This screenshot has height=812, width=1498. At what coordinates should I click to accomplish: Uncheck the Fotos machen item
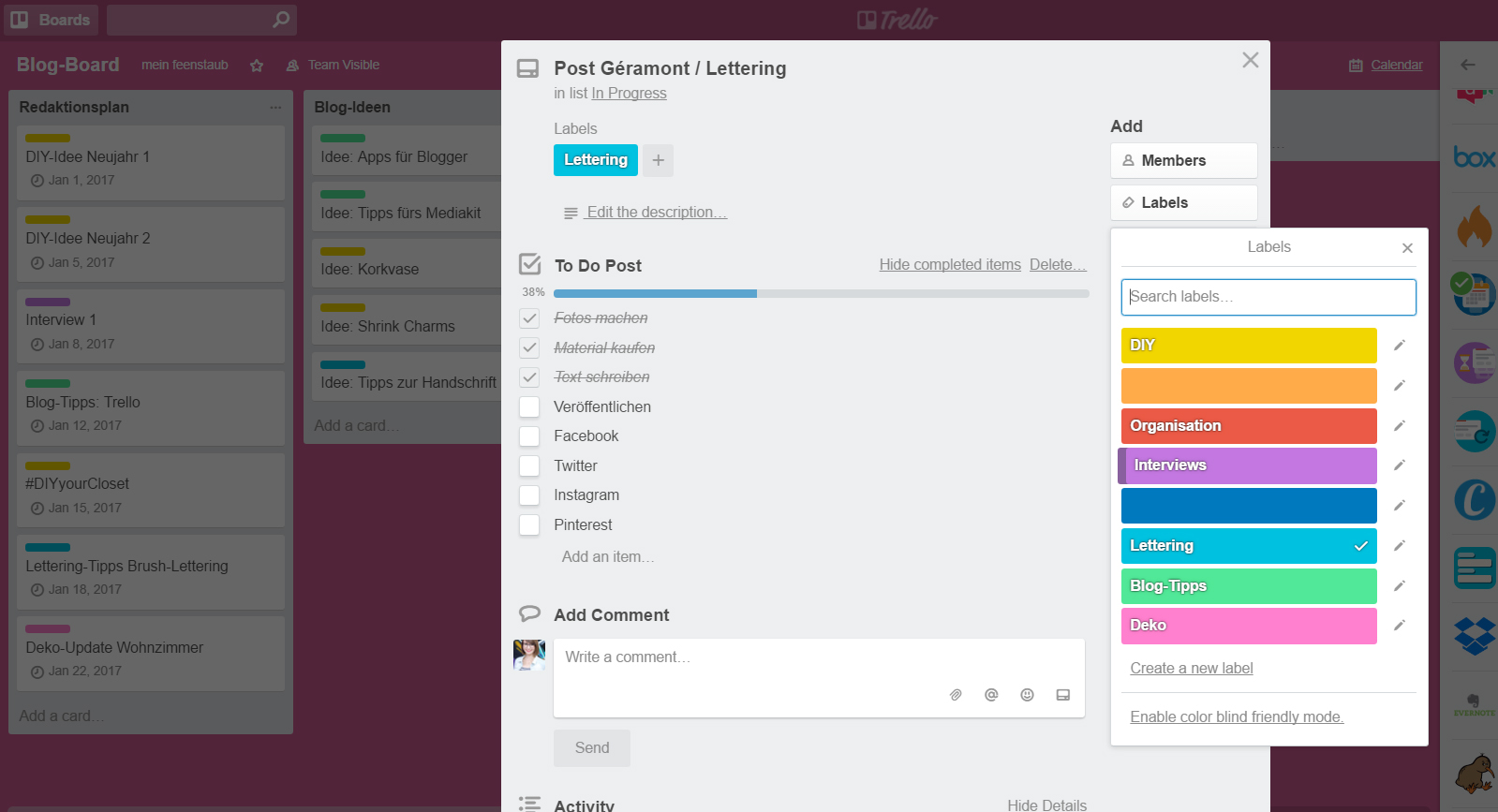(529, 318)
